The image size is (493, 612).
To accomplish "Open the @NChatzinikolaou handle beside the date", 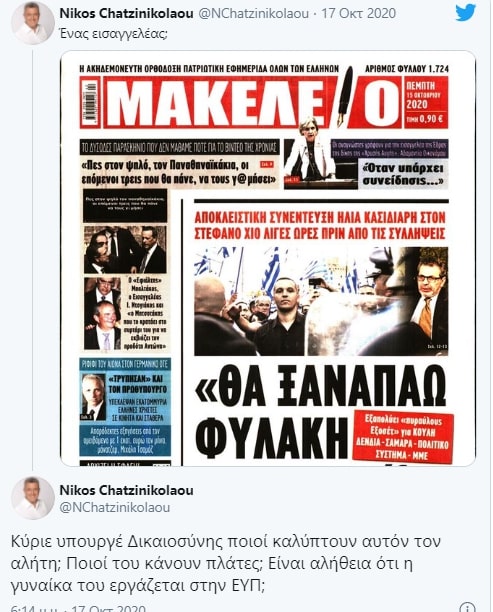I will click(254, 14).
